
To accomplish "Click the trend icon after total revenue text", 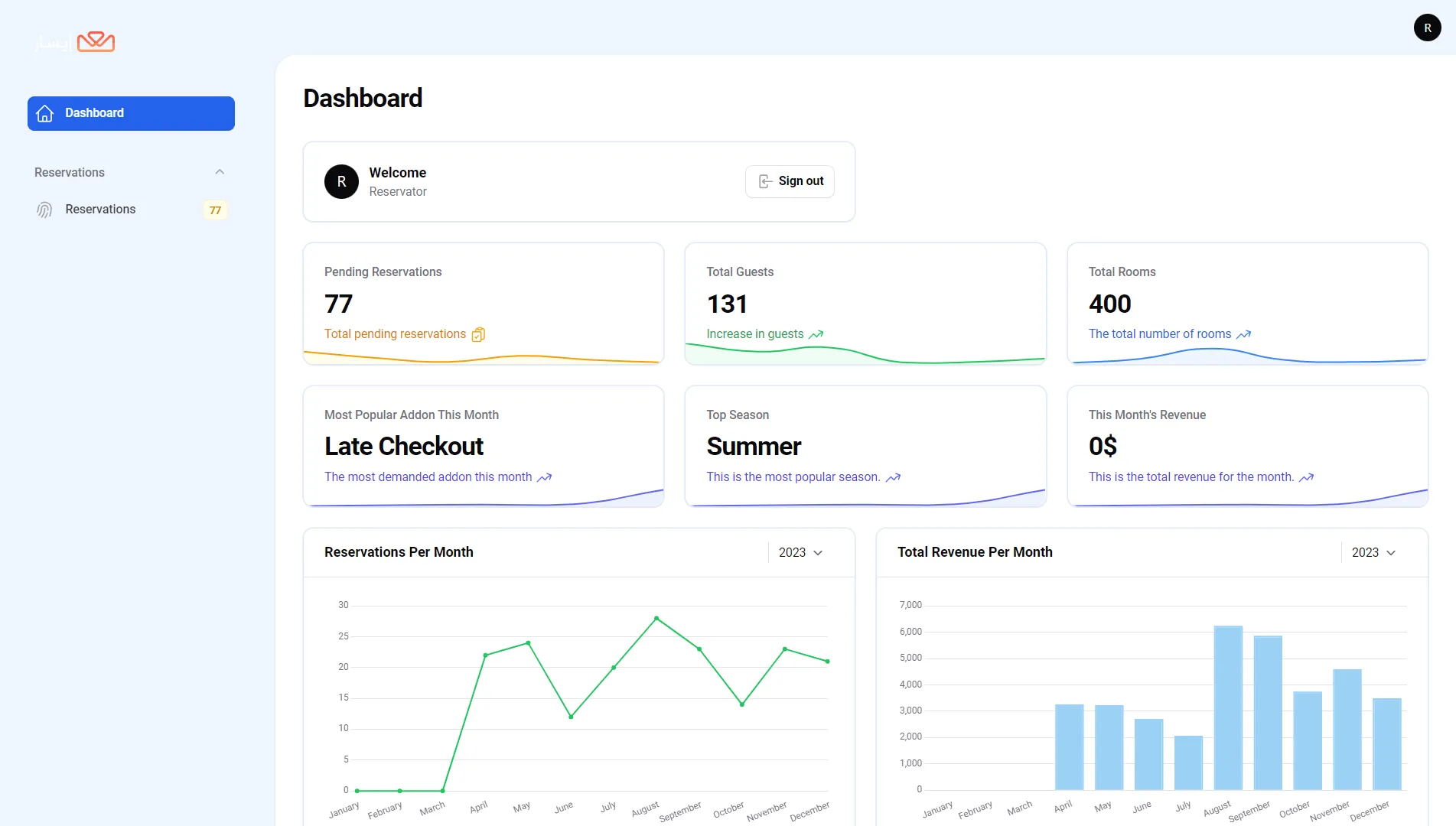I will (1306, 477).
